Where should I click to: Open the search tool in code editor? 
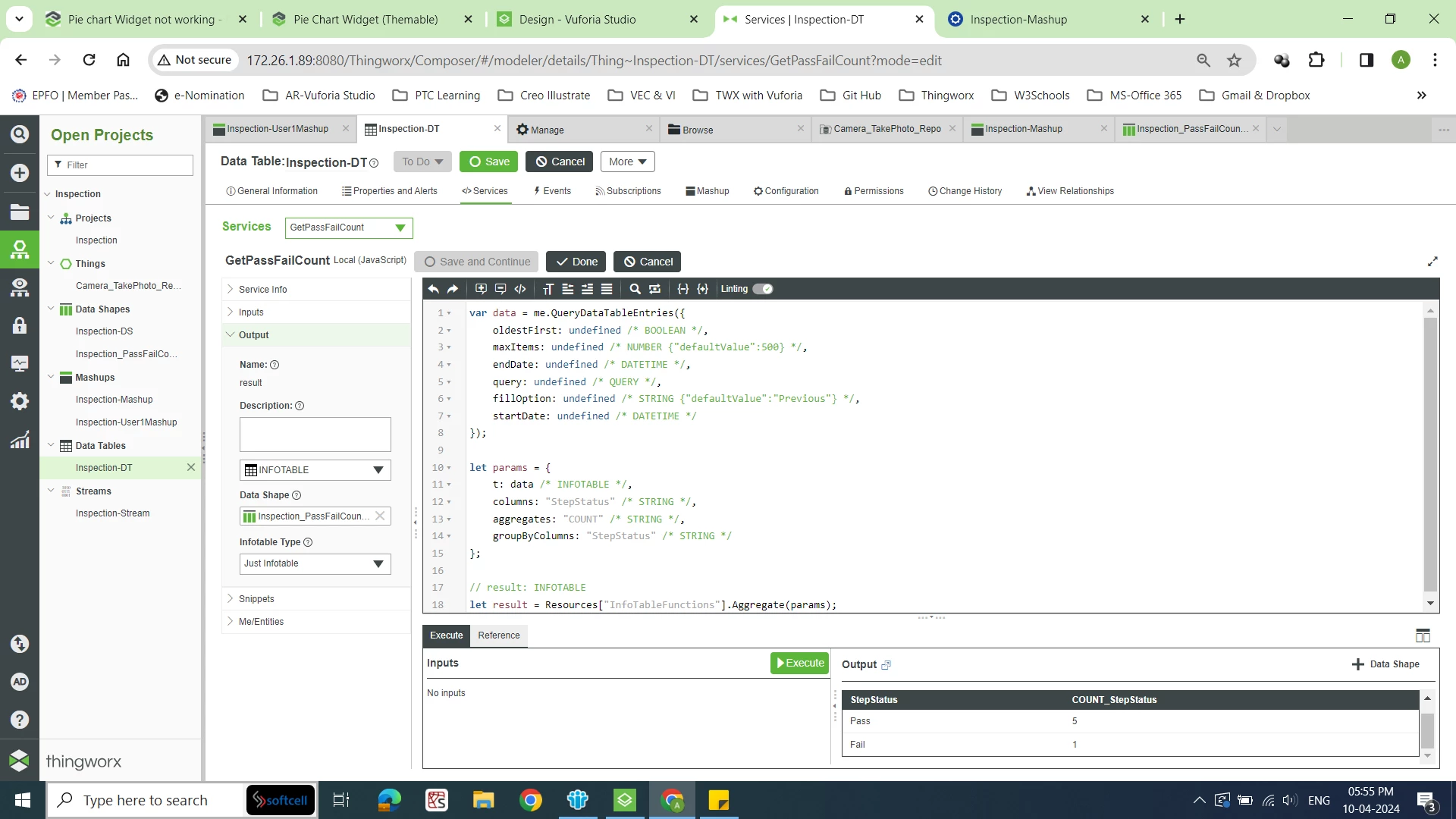pyautogui.click(x=635, y=289)
